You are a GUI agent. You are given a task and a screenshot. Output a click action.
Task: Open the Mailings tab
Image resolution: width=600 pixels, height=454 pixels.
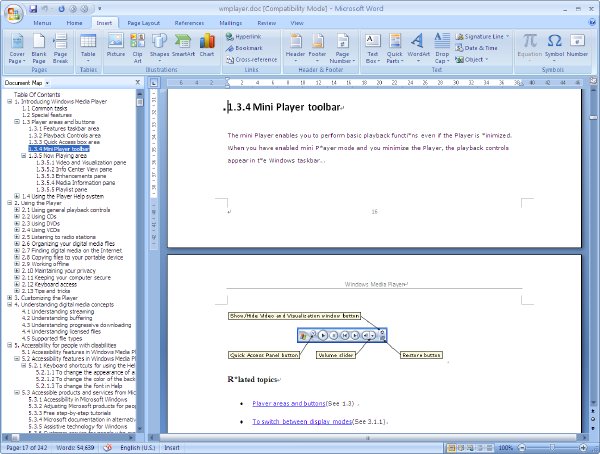[230, 23]
